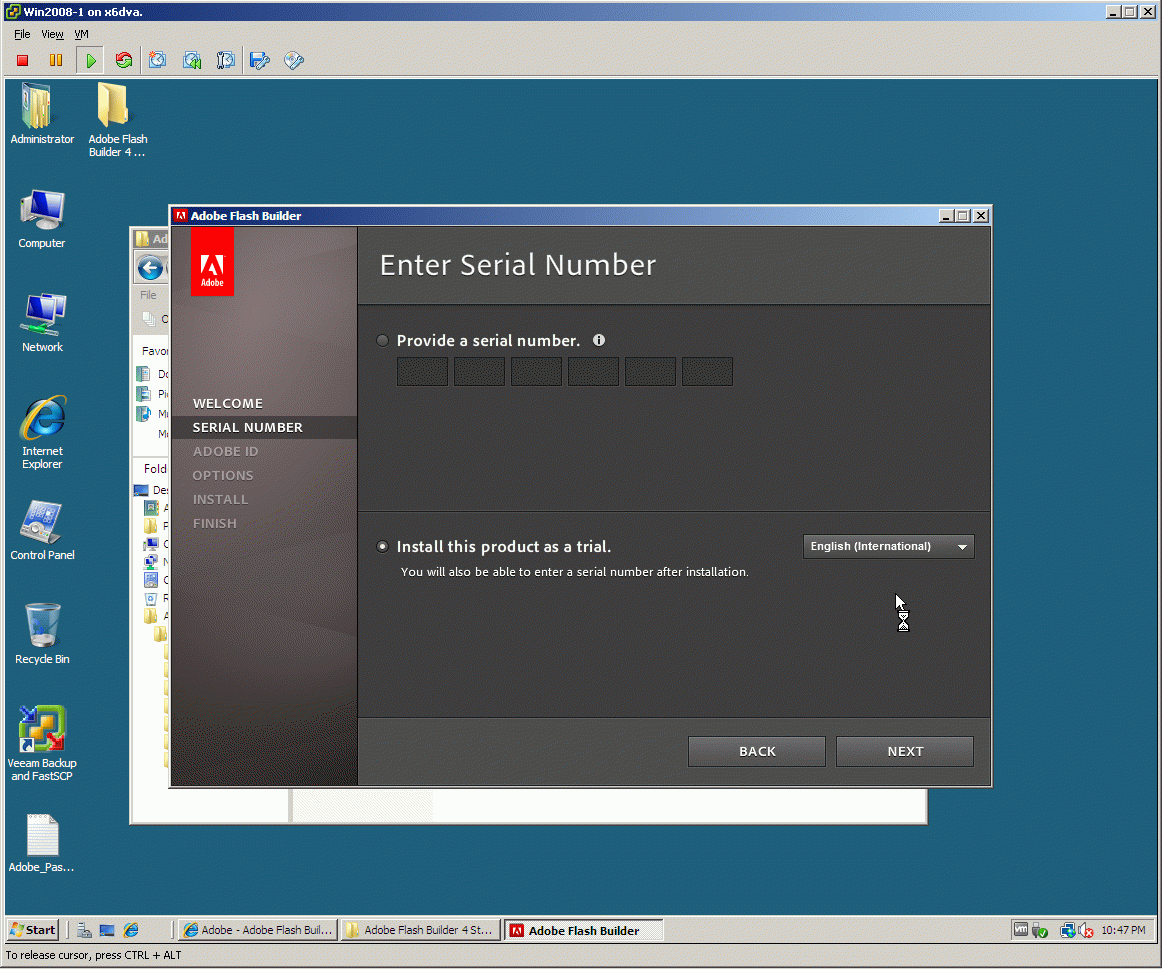Click FINISH step in installer sidebar
This screenshot has width=1162, height=969.
[215, 524]
